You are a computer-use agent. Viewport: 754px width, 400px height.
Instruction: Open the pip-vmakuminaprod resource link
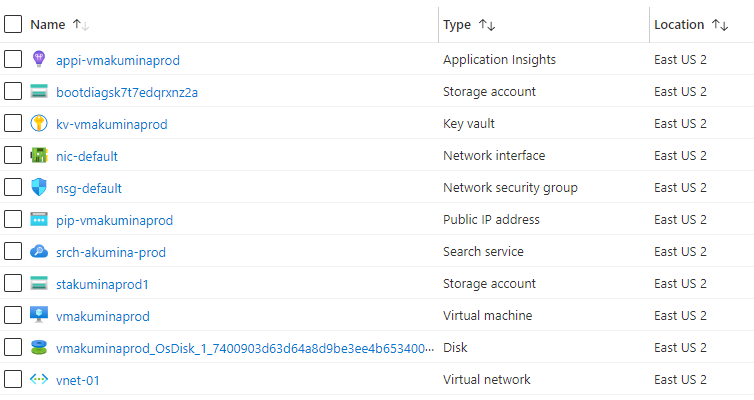(115, 220)
